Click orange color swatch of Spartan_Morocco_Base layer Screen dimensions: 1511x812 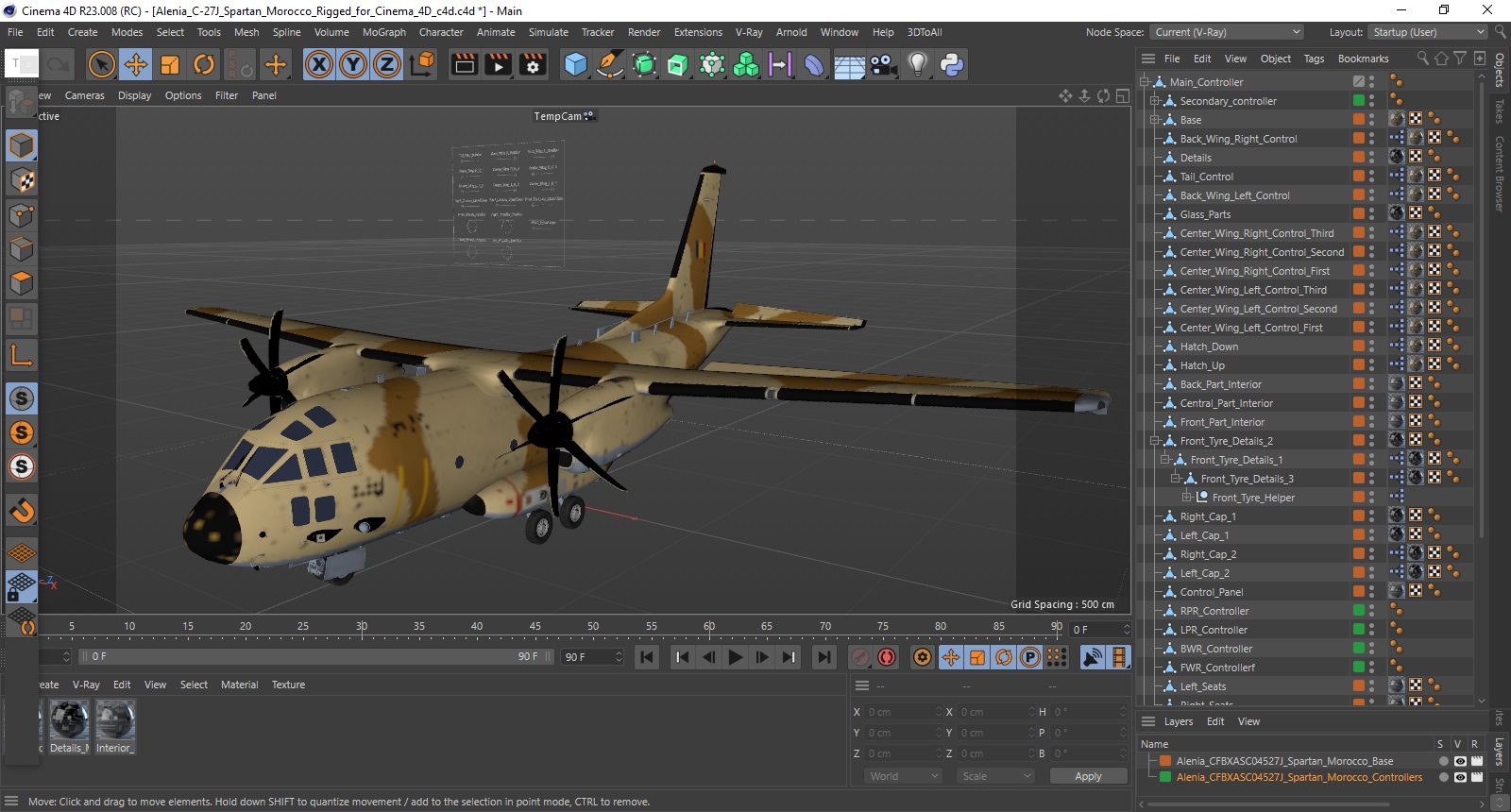tap(1165, 761)
